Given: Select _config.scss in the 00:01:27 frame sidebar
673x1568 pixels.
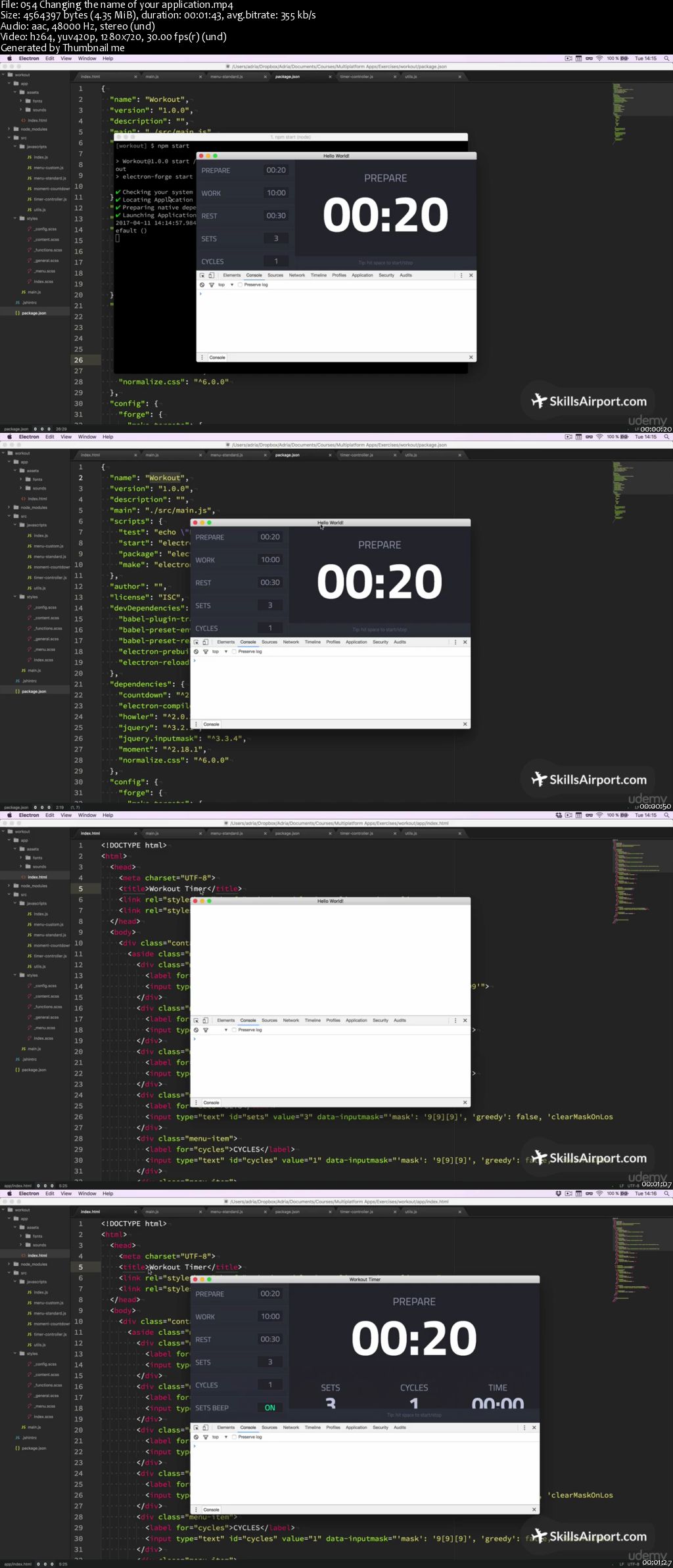Looking at the screenshot, I should [45, 1364].
